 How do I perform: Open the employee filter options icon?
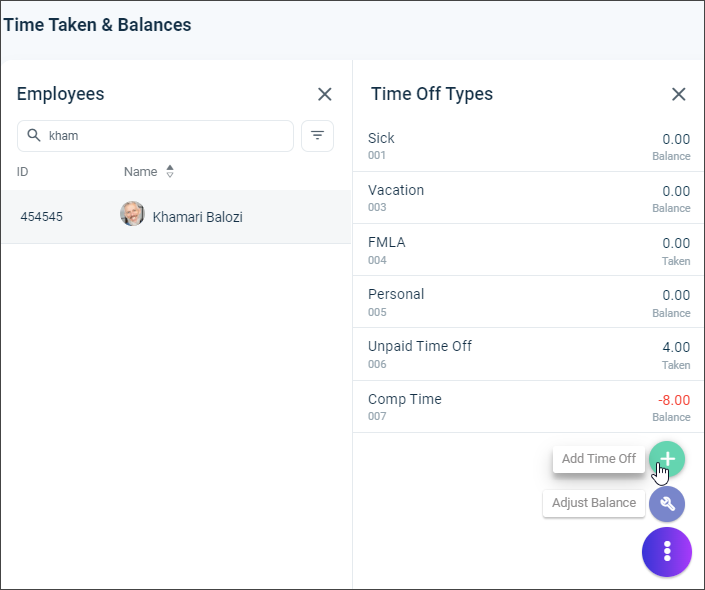click(x=317, y=136)
